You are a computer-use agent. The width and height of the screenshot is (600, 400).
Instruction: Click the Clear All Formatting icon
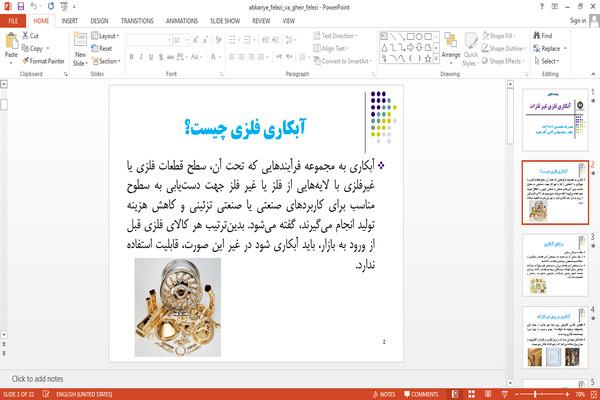tap(218, 40)
